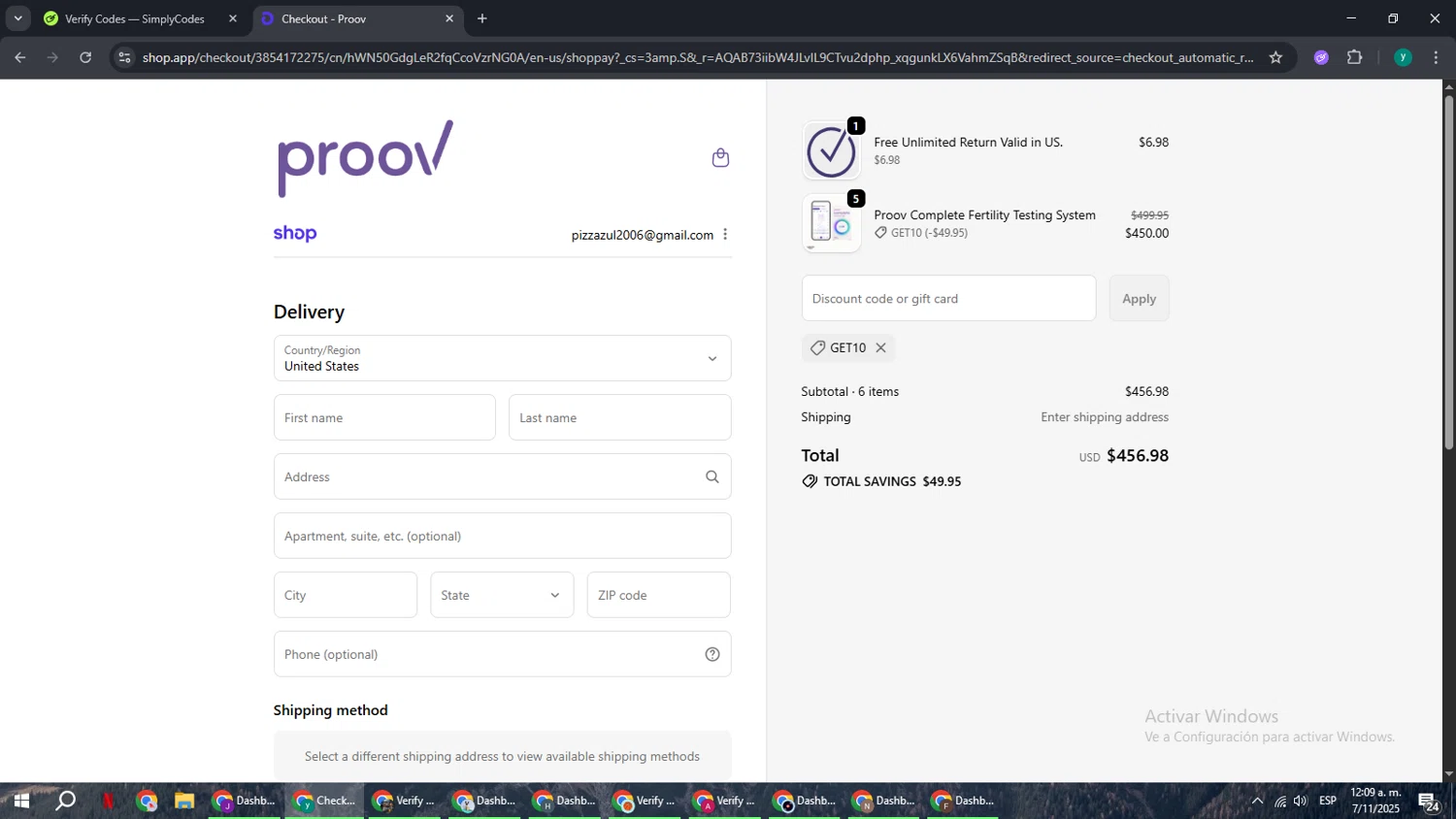Open the State dropdown
This screenshot has width=1456, height=819.
pyautogui.click(x=502, y=595)
